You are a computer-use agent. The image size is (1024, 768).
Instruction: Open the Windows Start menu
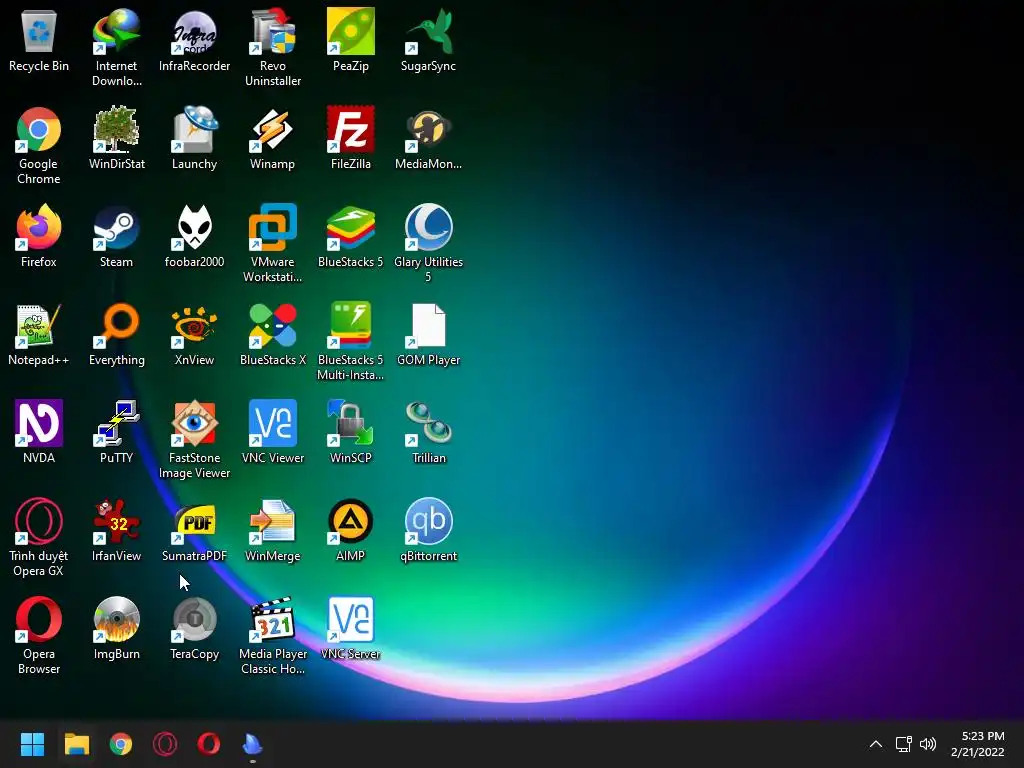click(32, 744)
